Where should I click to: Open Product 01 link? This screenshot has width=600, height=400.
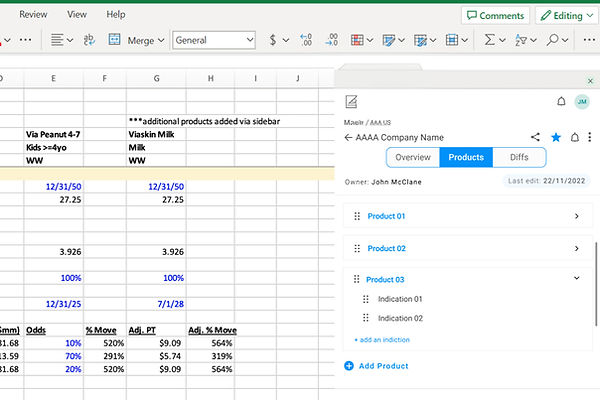click(386, 216)
